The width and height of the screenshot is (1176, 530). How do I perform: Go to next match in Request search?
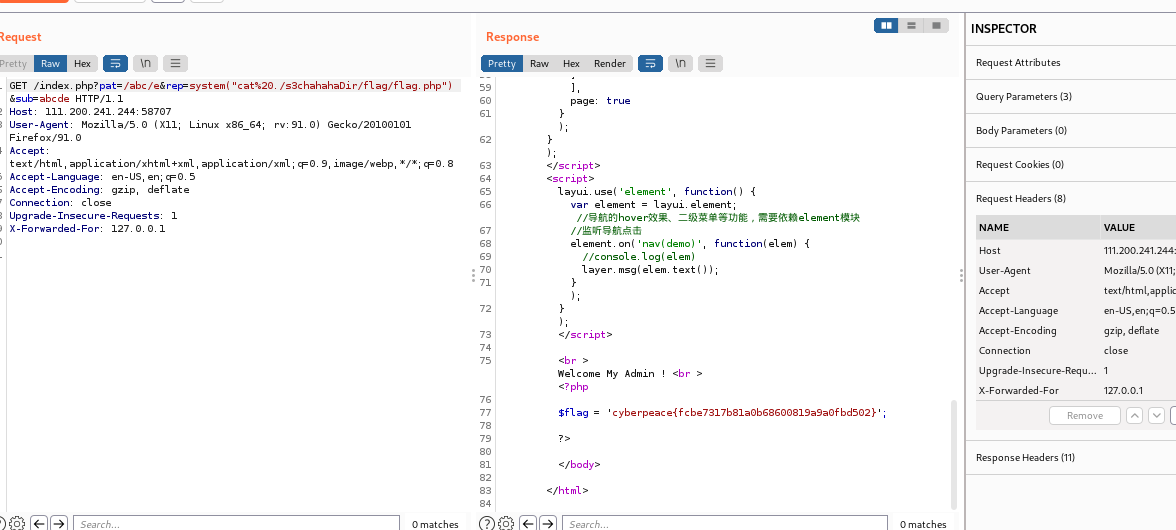(x=58, y=523)
